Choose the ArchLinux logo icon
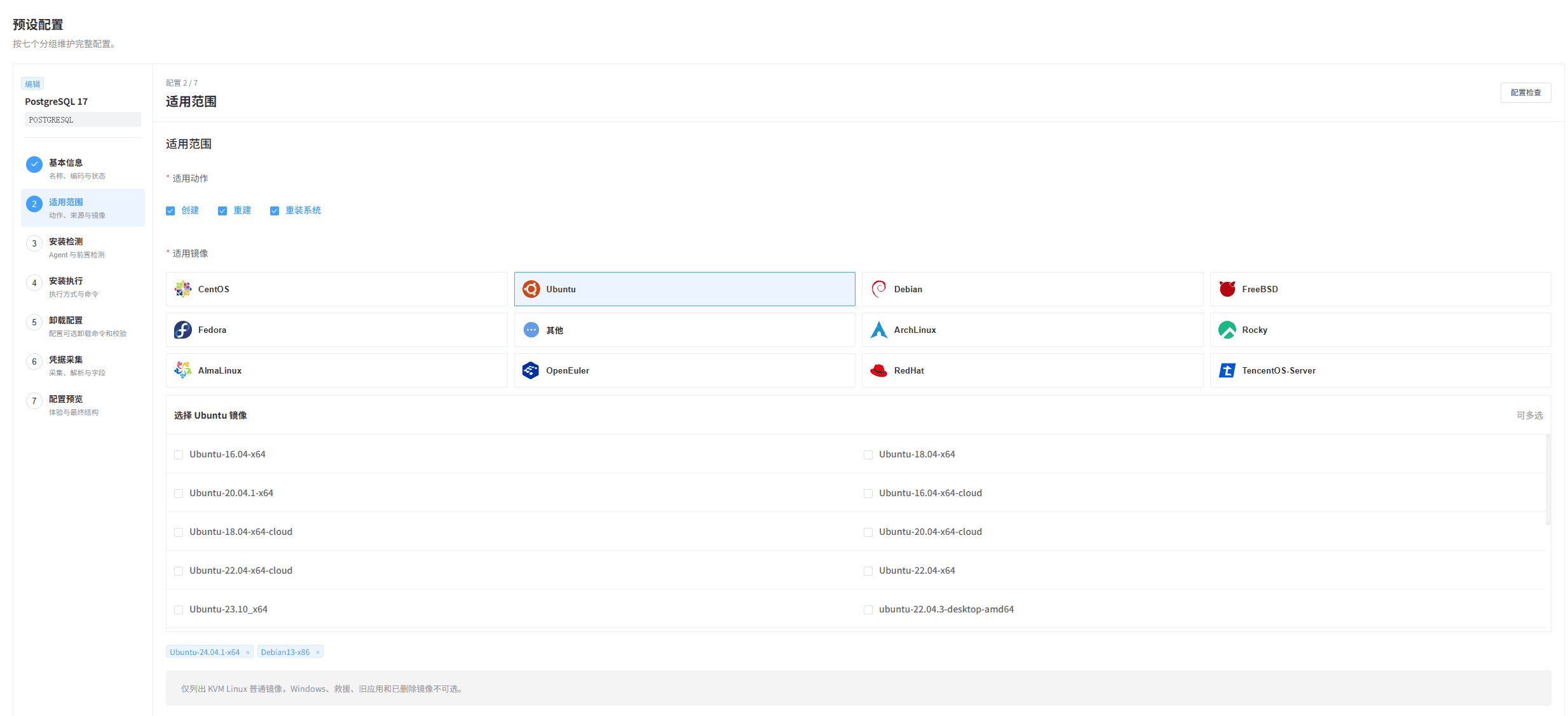The width and height of the screenshot is (1568, 716). tap(879, 330)
